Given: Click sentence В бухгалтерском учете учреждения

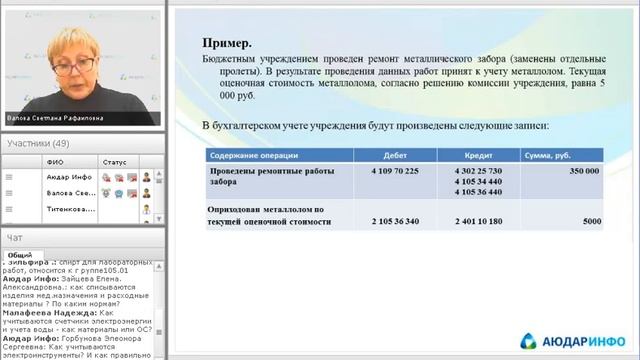Looking at the screenshot, I should (x=376, y=125).
